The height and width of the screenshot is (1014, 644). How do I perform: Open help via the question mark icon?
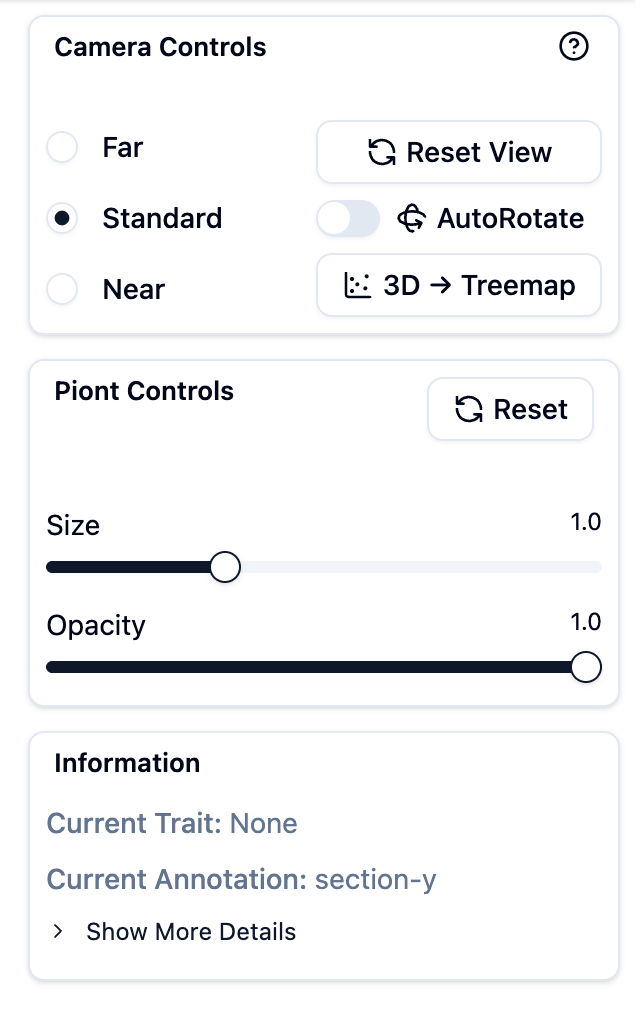573,47
